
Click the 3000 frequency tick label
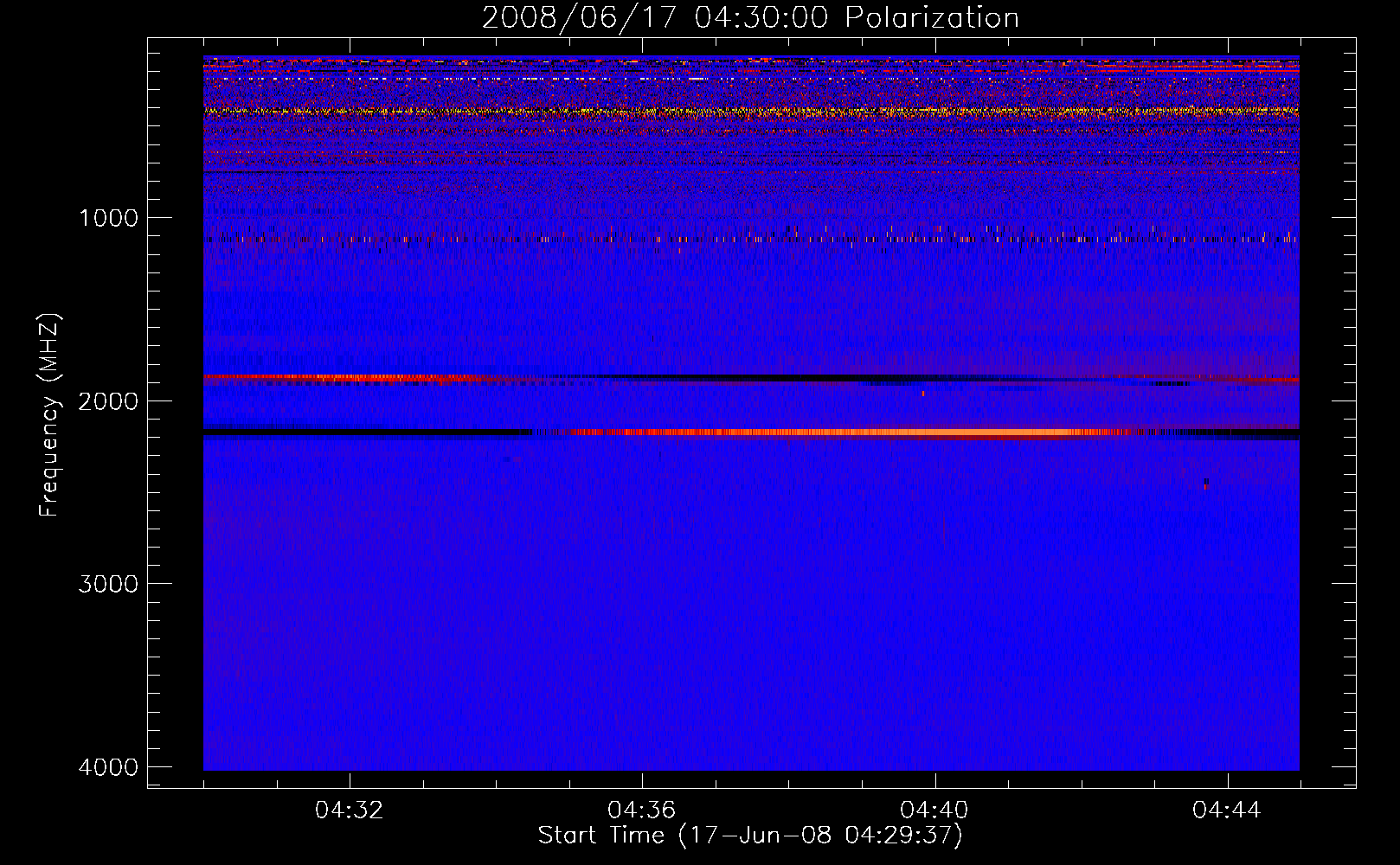pos(108,584)
